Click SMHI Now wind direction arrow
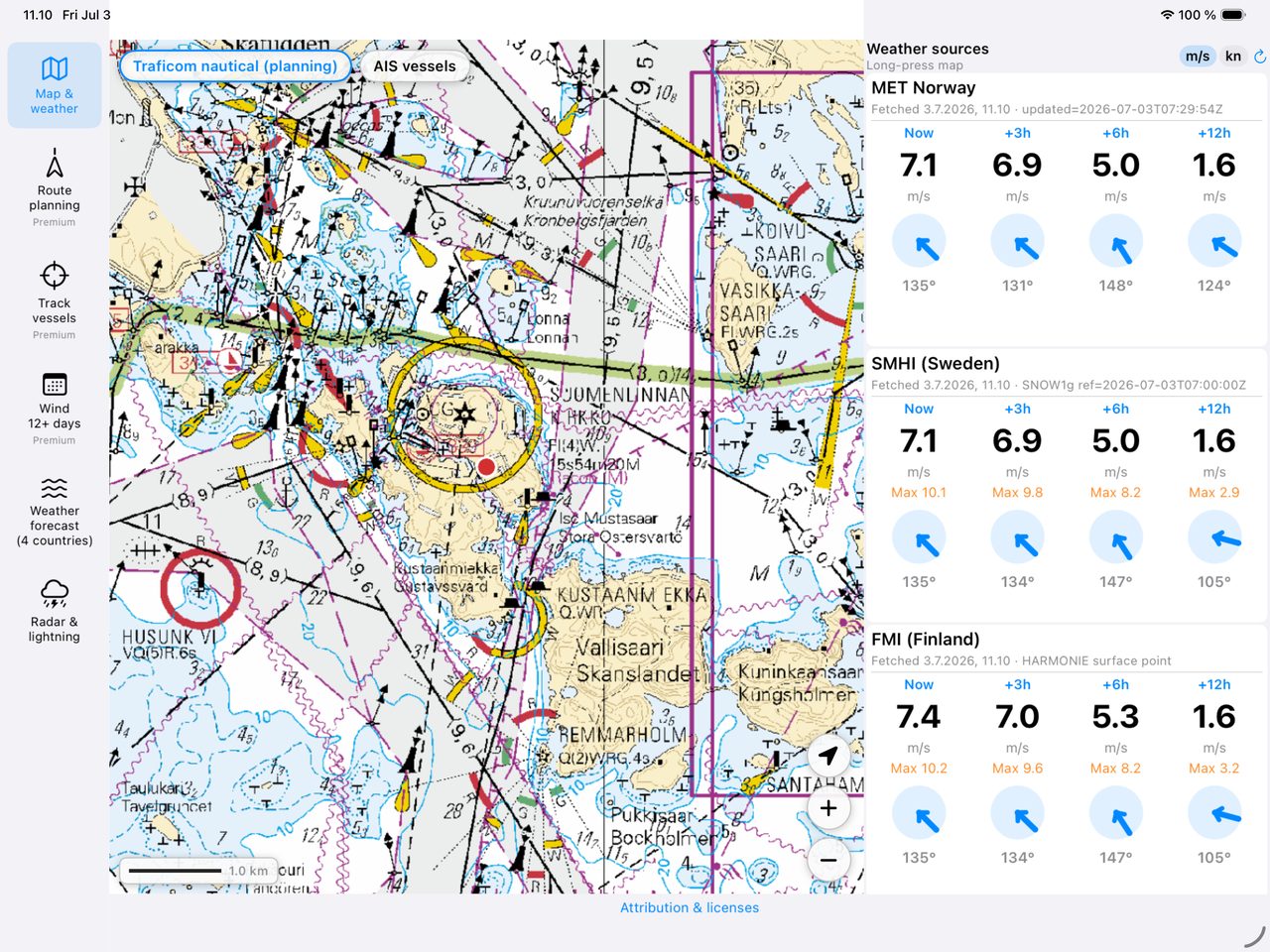Viewport: 1270px width, 952px height. (x=919, y=538)
